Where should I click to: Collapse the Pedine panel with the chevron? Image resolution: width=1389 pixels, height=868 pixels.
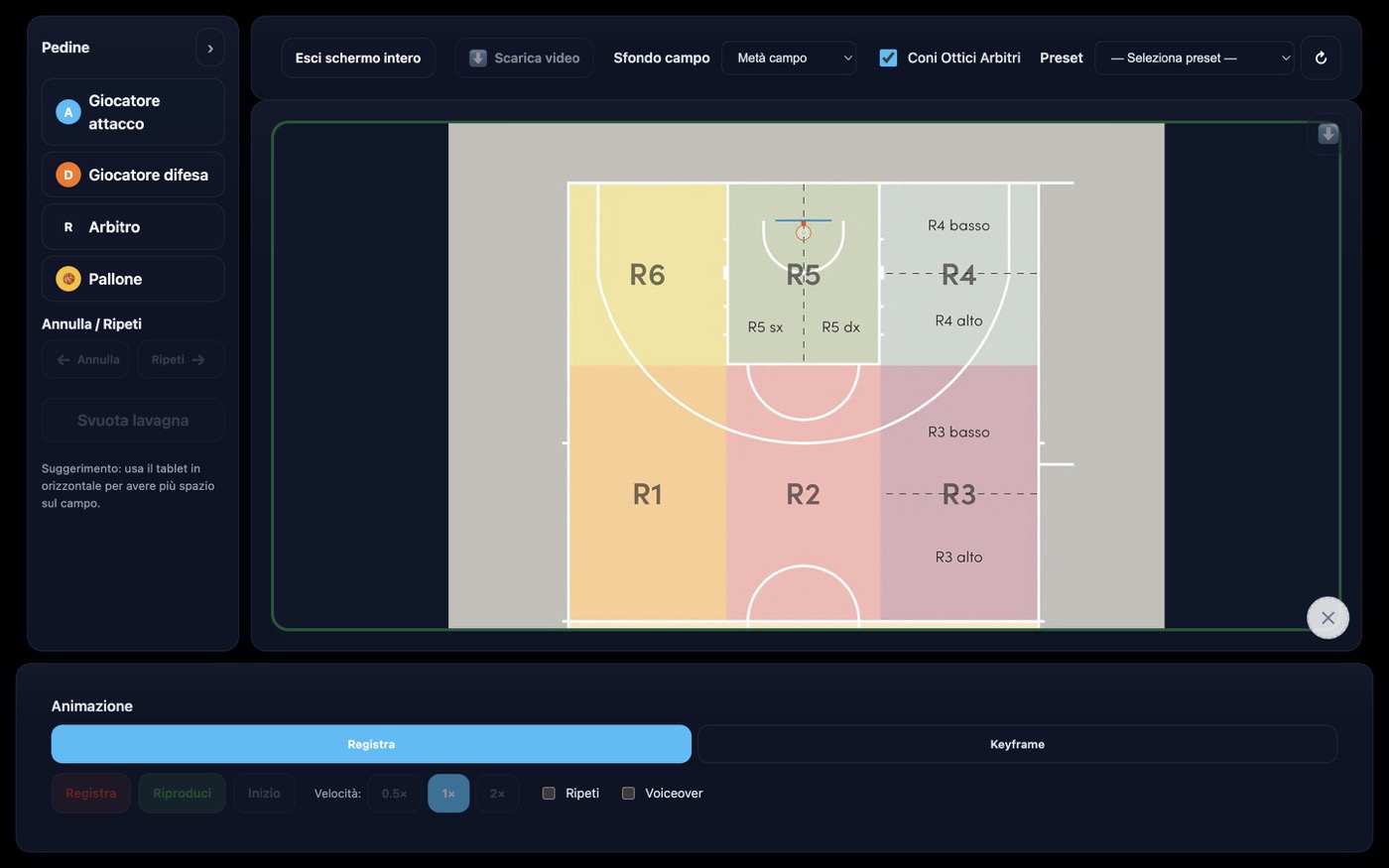pyautogui.click(x=210, y=48)
